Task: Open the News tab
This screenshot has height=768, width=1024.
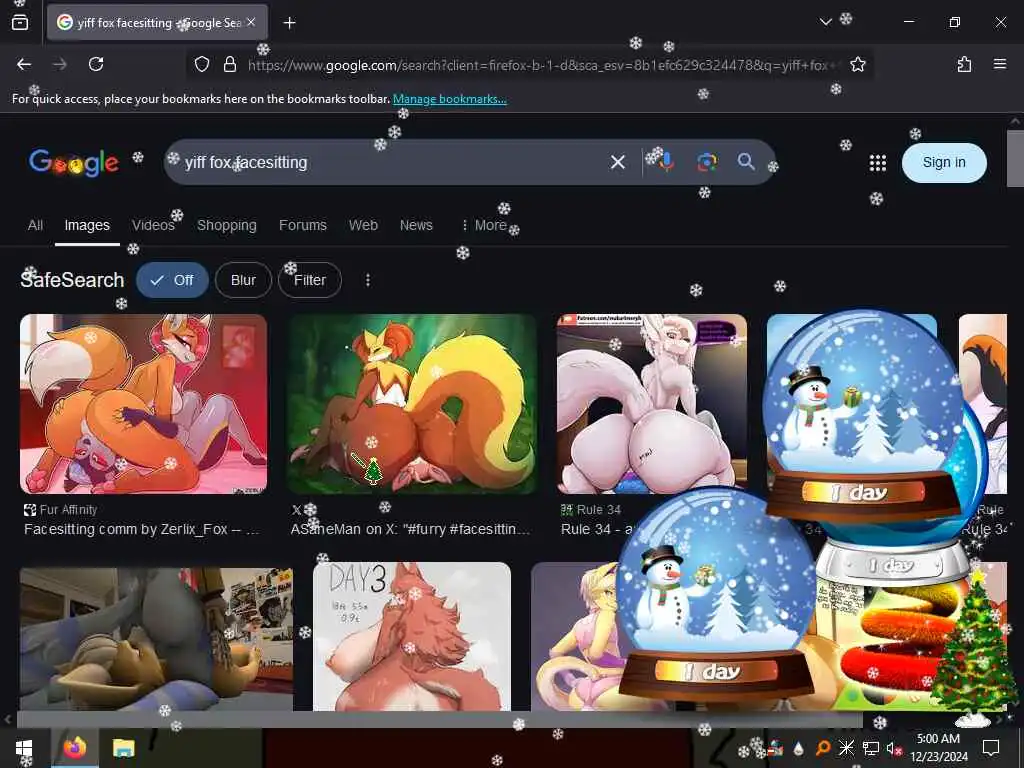Action: 416,225
